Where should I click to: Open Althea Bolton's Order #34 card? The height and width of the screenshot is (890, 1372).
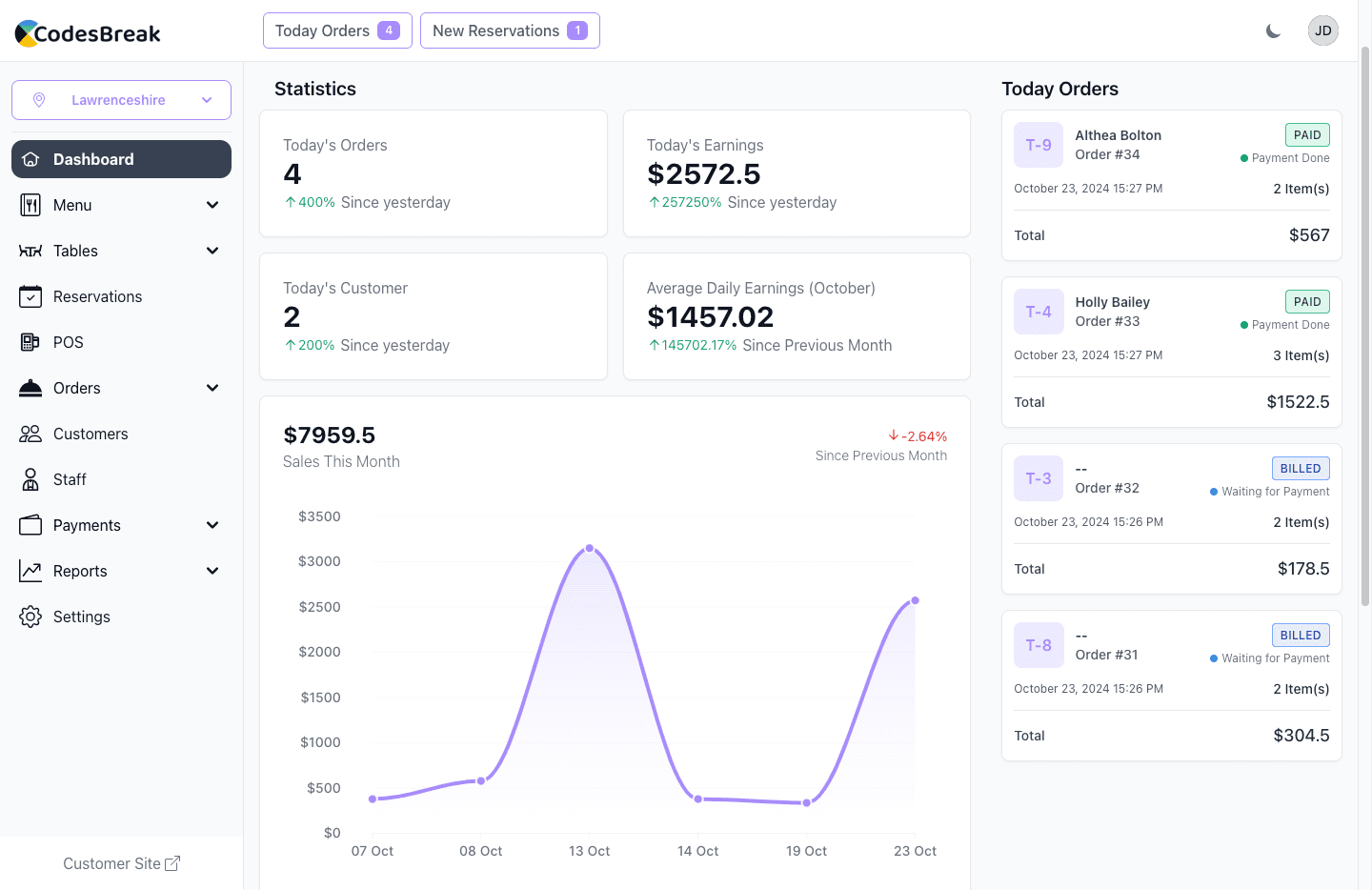[1171, 185]
